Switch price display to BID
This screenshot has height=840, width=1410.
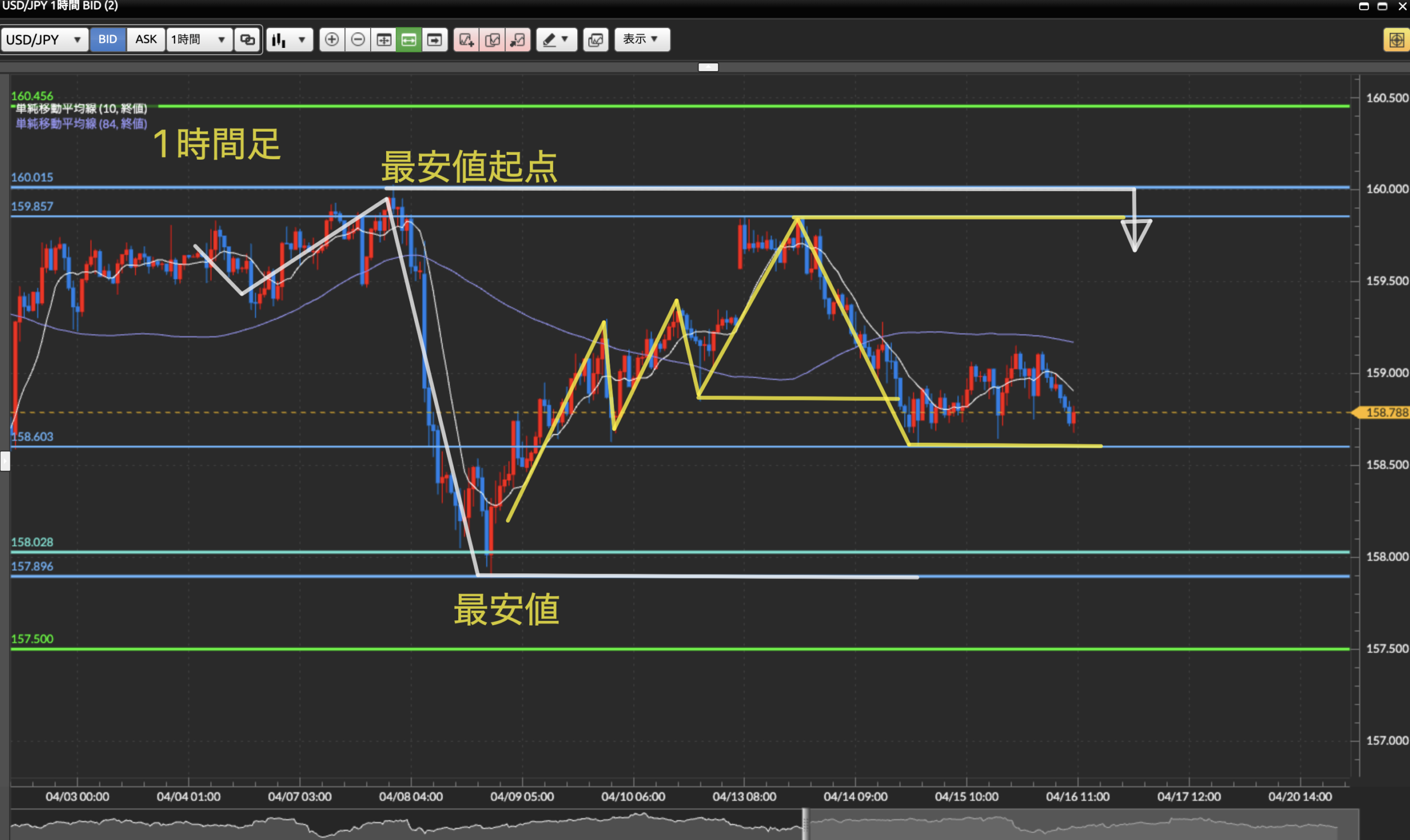coord(107,40)
